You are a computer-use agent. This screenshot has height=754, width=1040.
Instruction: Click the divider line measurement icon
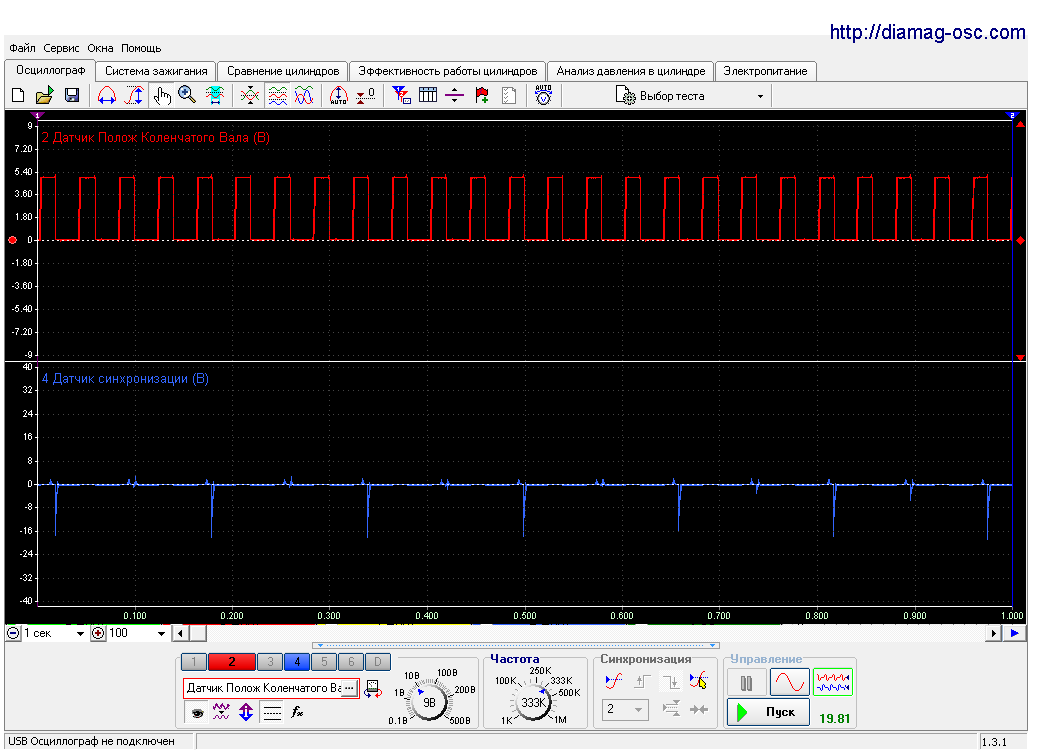tap(454, 96)
